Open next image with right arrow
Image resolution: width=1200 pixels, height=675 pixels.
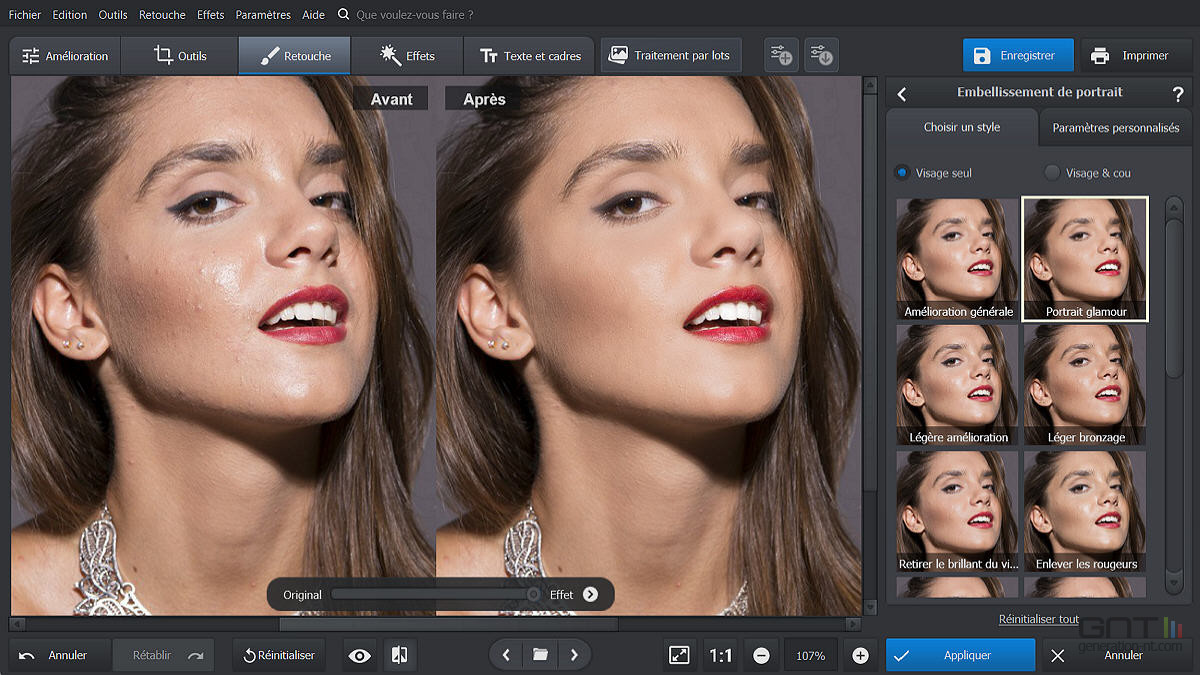[574, 655]
